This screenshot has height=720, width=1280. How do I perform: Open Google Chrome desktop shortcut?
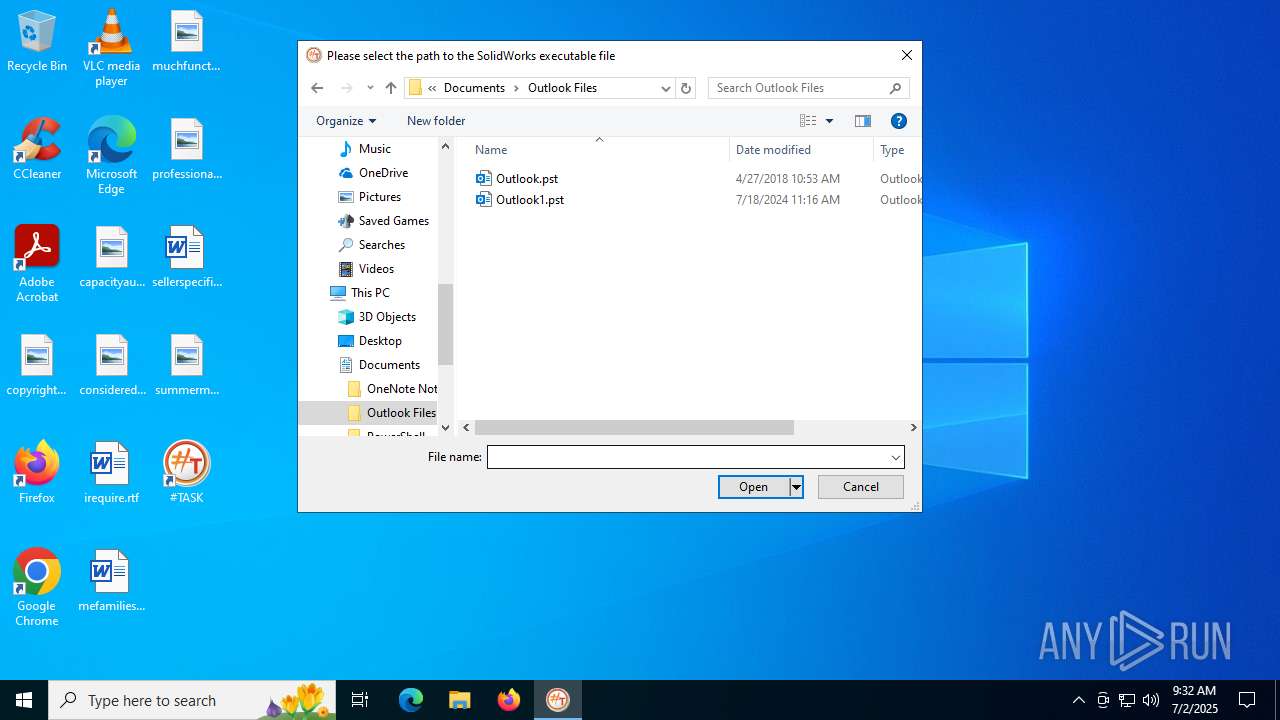tap(37, 588)
